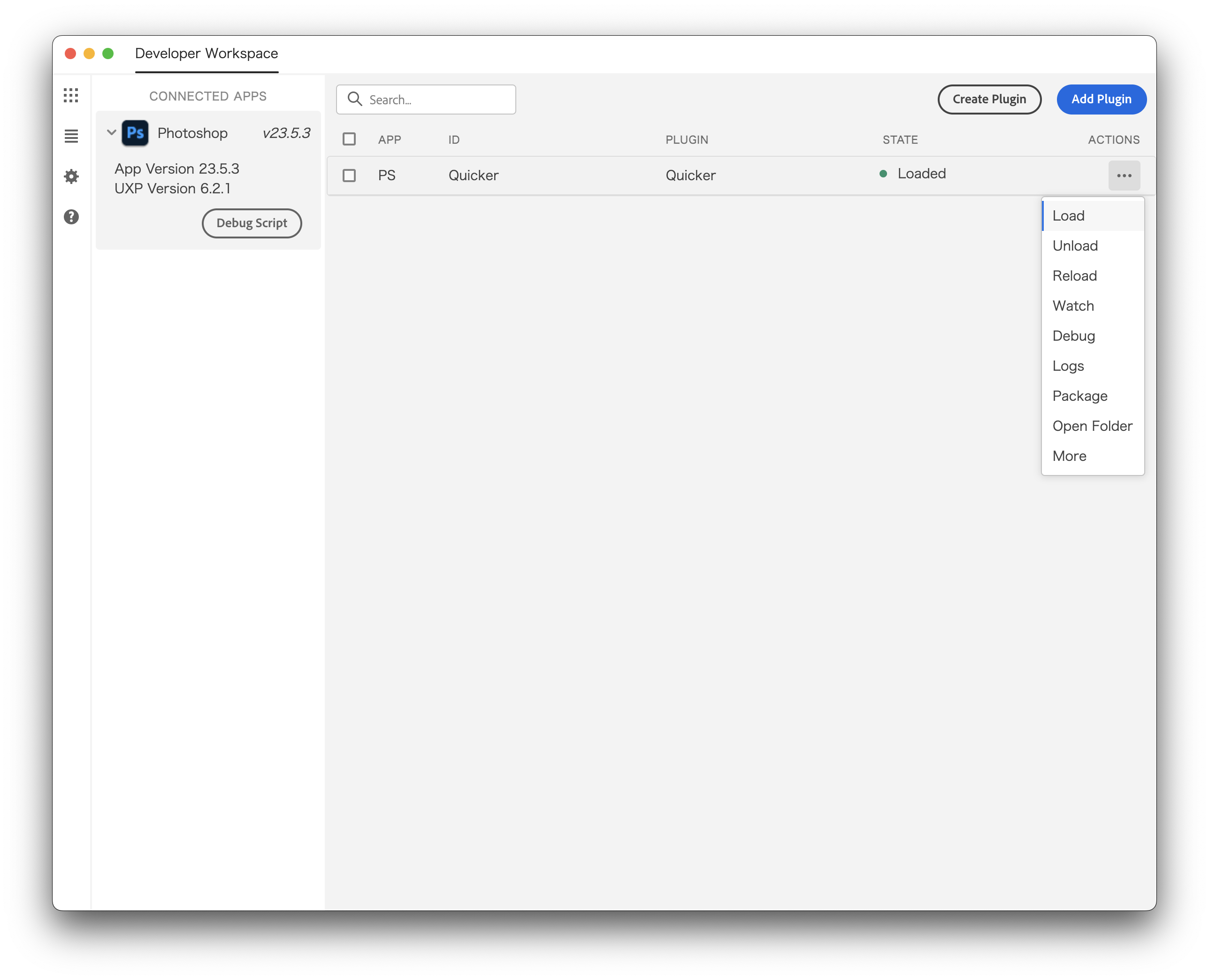
Task: Toggle the header row checkbox
Action: (349, 138)
